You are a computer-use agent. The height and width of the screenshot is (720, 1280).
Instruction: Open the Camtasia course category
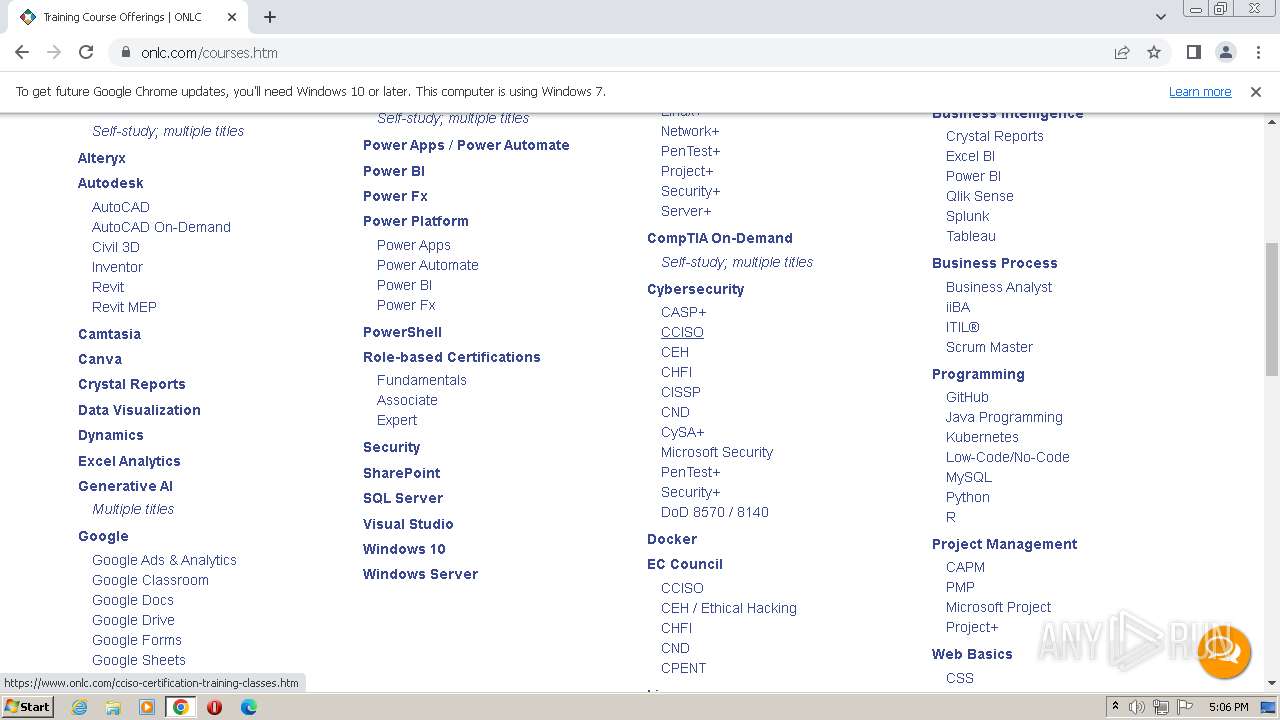(109, 334)
